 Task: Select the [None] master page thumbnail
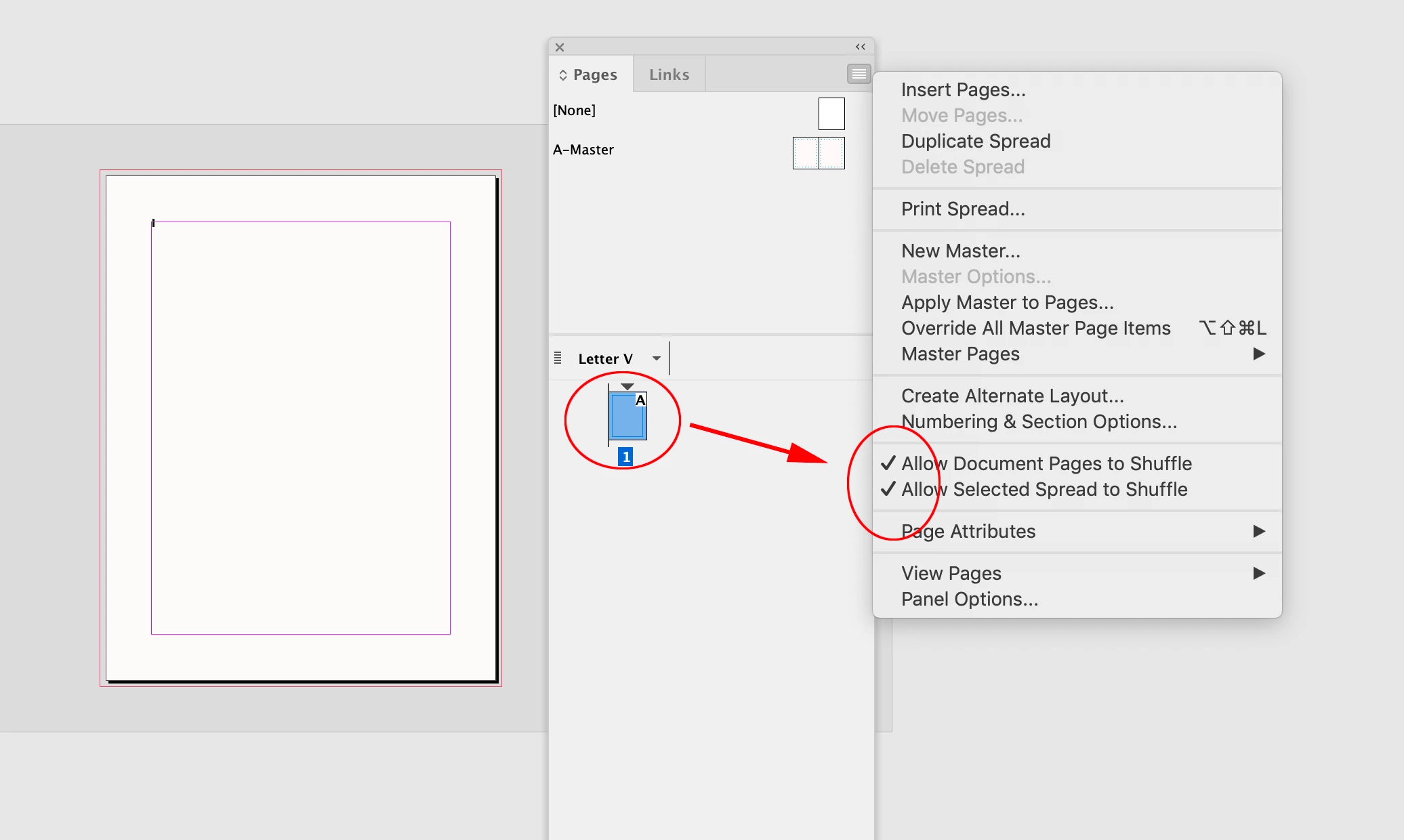pos(831,113)
